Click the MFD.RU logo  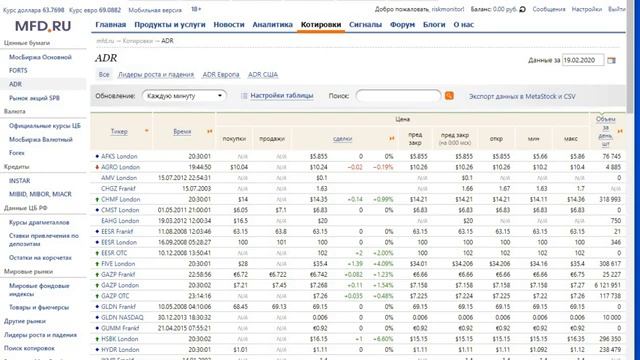[x=43, y=26]
